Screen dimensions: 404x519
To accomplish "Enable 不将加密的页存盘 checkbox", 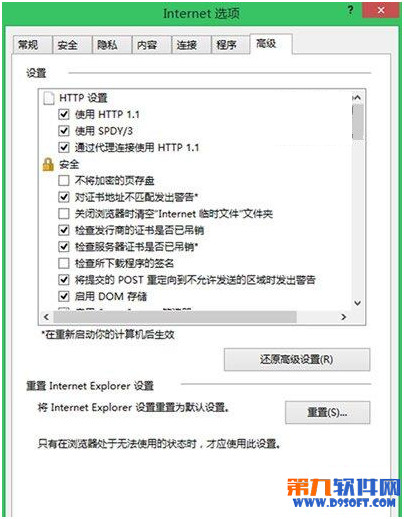I will click(64, 181).
